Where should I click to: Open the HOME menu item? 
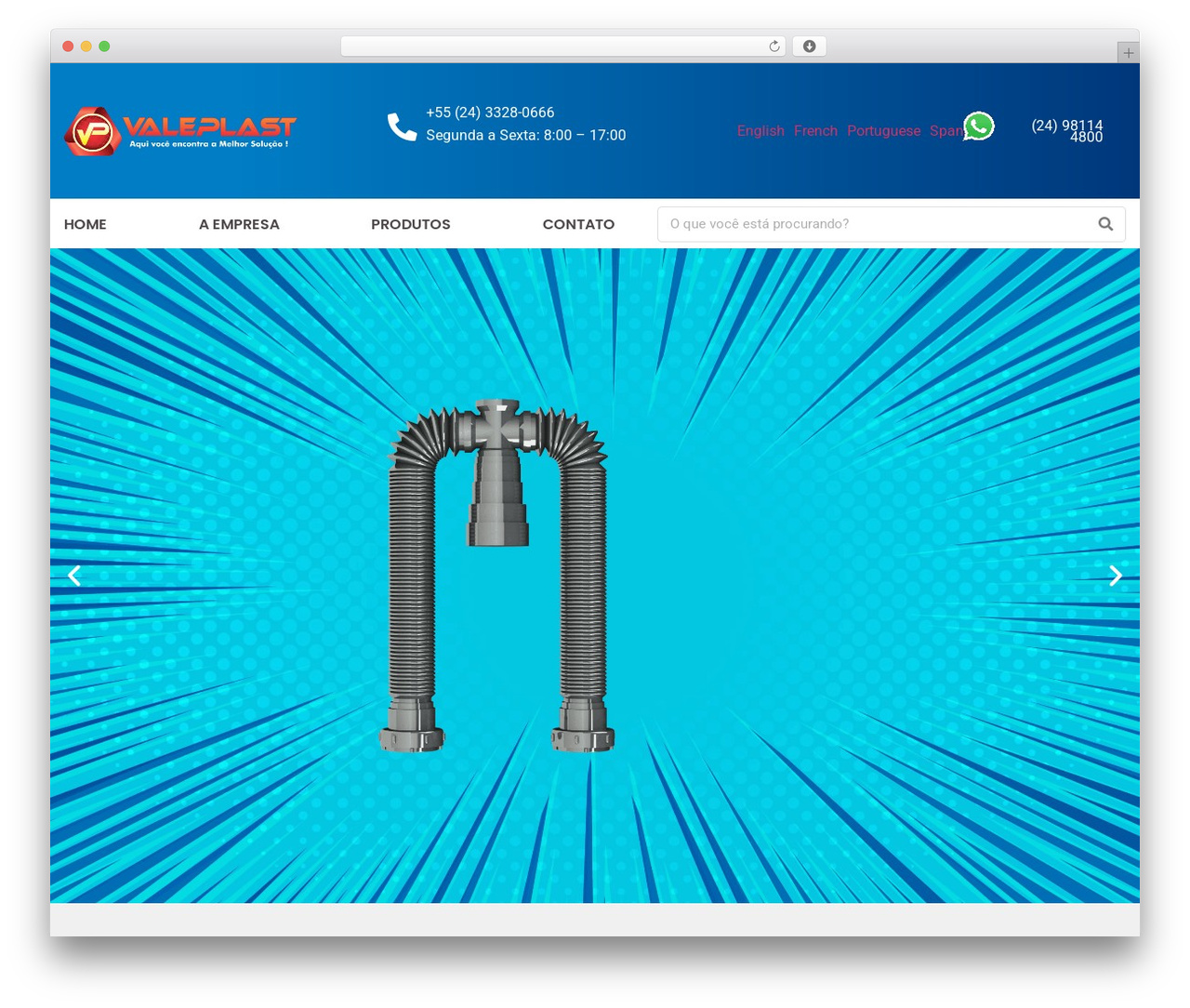click(86, 224)
